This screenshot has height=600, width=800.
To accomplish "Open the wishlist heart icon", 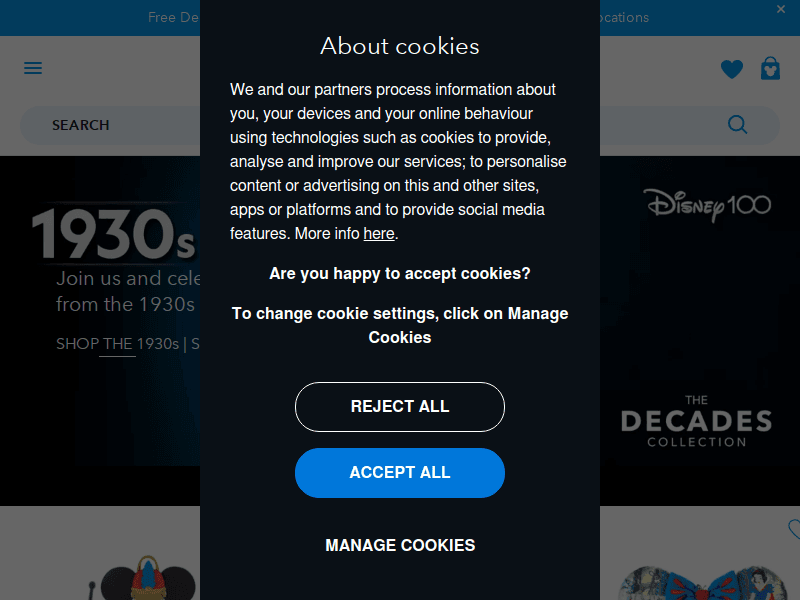I will (x=732, y=69).
